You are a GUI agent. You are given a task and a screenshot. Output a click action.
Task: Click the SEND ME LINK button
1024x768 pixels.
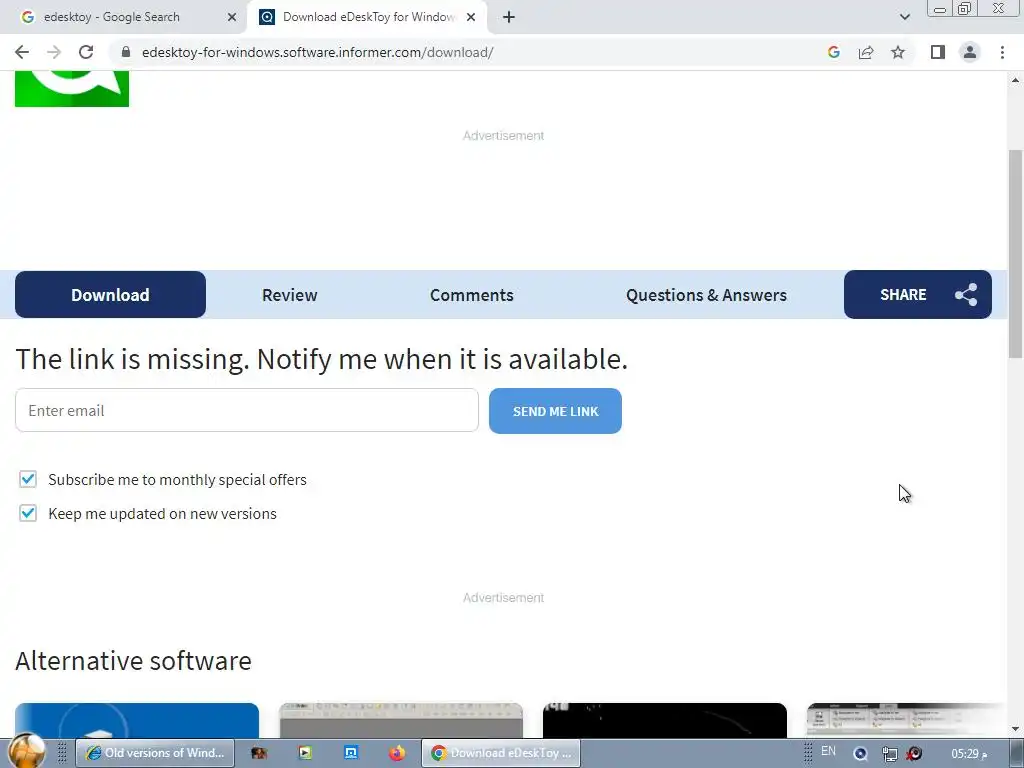555,411
